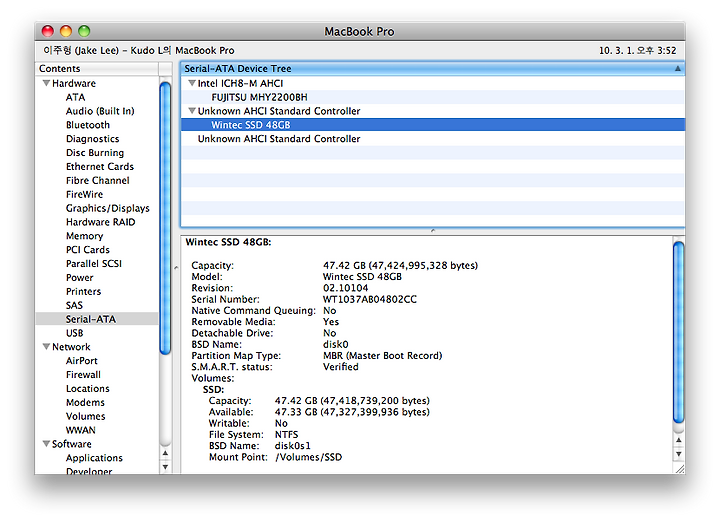Click the sidebar vertical splitter handle
This screenshot has height=522, width=720.
[176, 267]
